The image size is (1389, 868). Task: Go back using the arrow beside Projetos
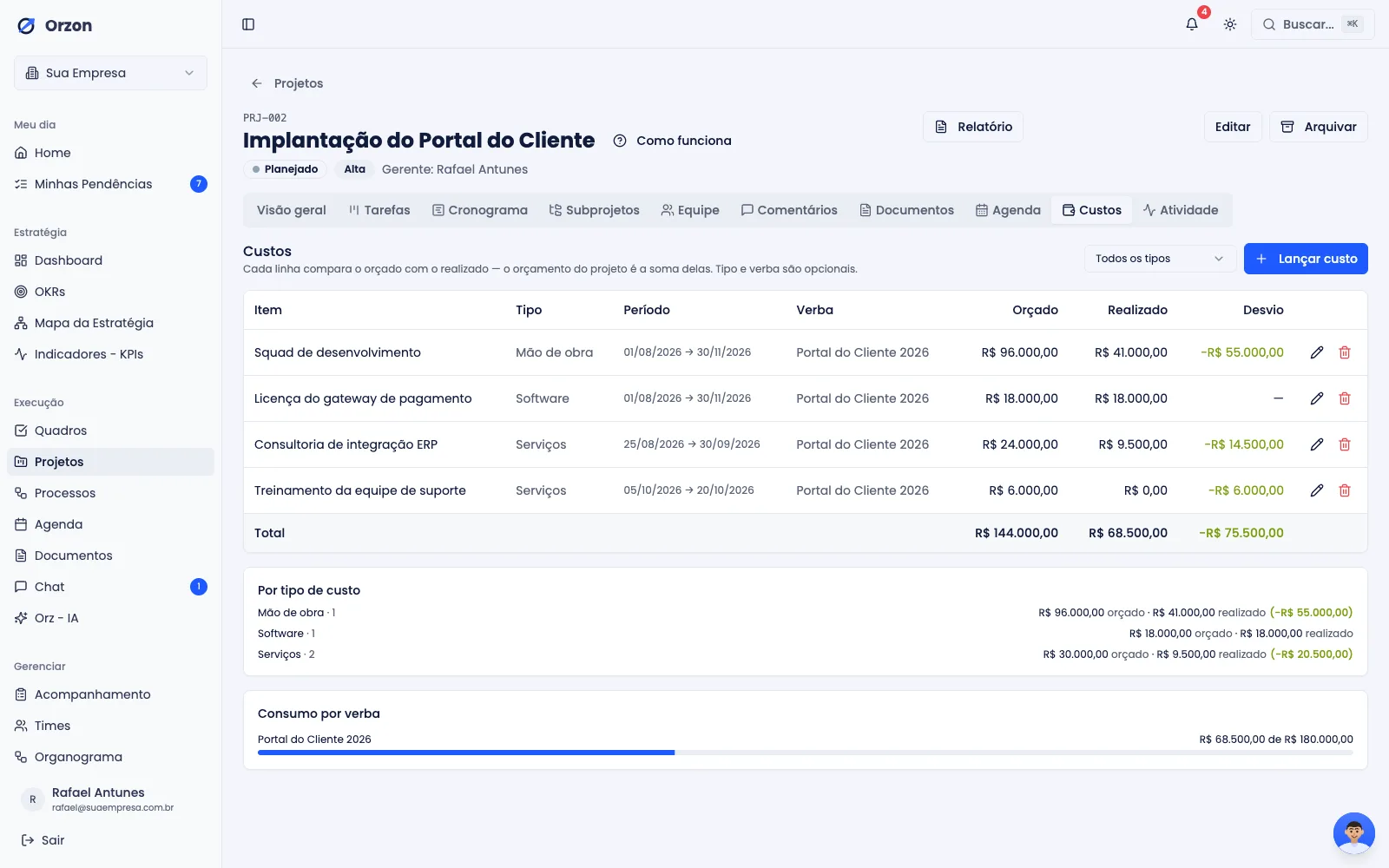pyautogui.click(x=257, y=83)
